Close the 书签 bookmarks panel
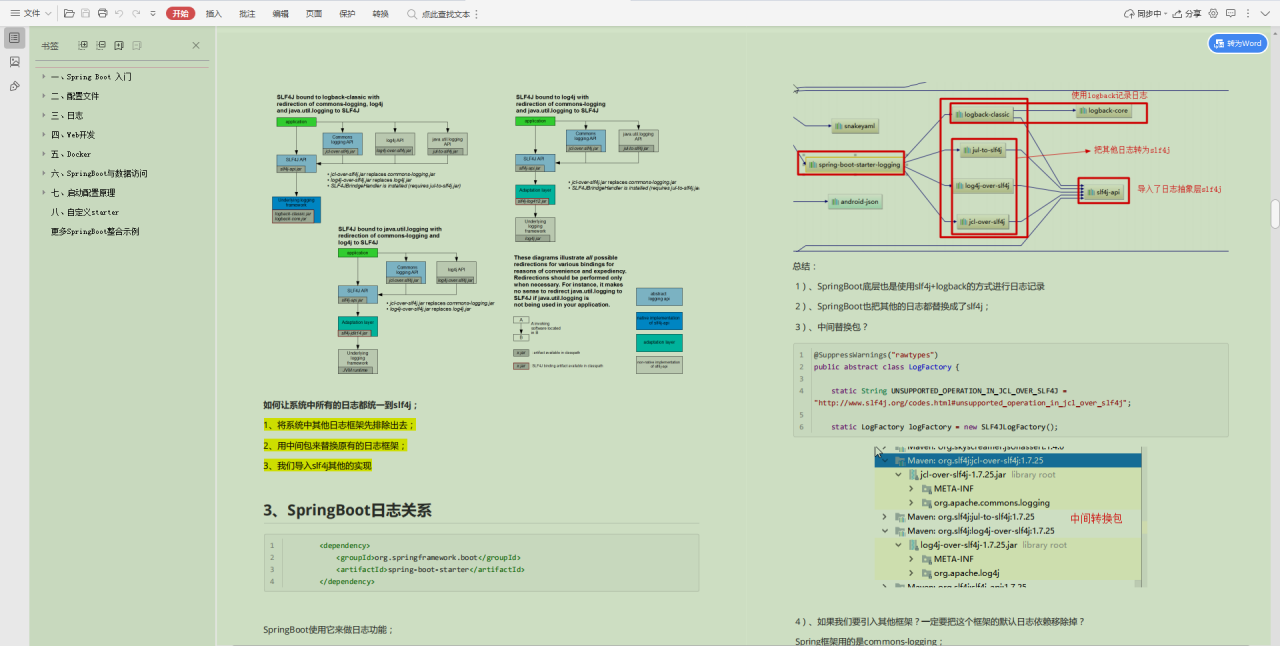The image size is (1280, 646). pos(196,45)
